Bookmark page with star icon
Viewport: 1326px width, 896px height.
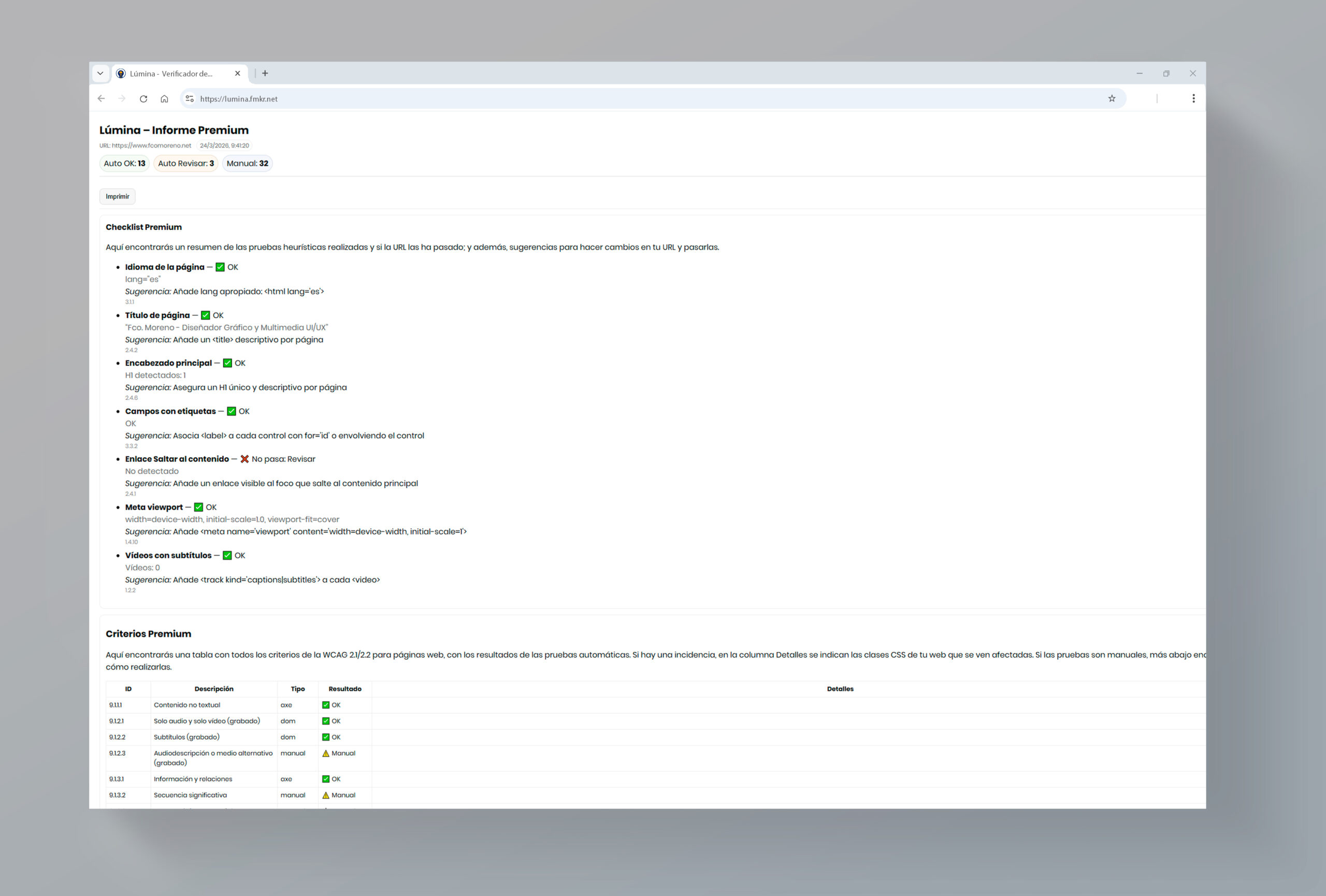click(1112, 99)
